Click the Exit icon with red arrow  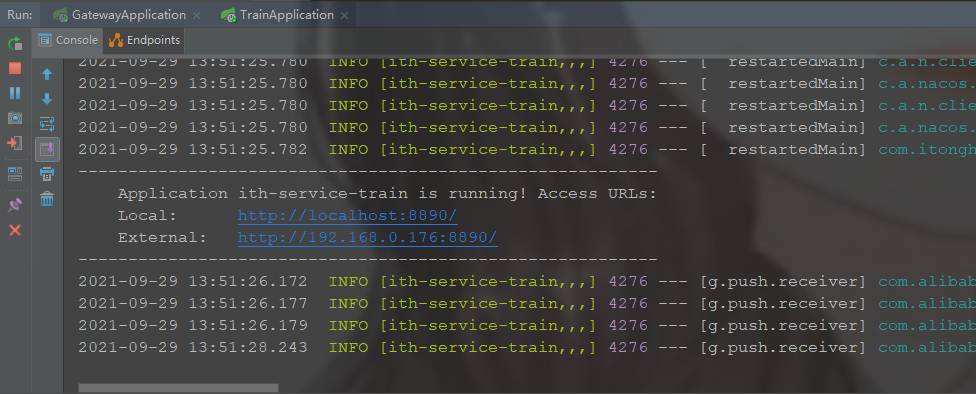click(x=15, y=143)
